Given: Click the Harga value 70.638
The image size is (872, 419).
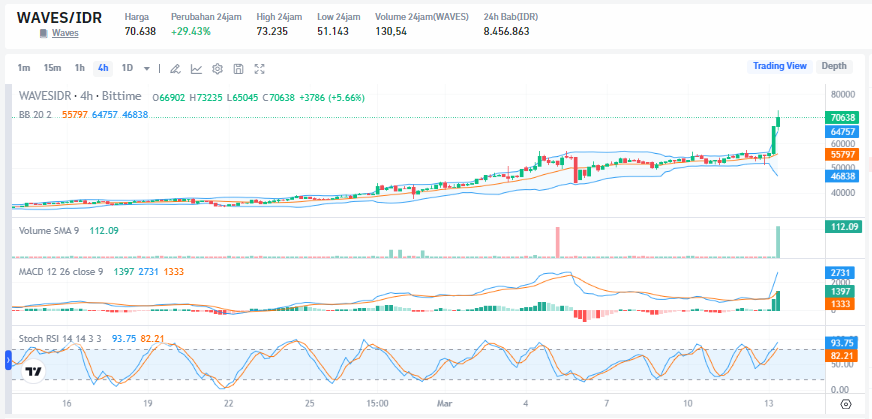Looking at the screenshot, I should pos(140,31).
